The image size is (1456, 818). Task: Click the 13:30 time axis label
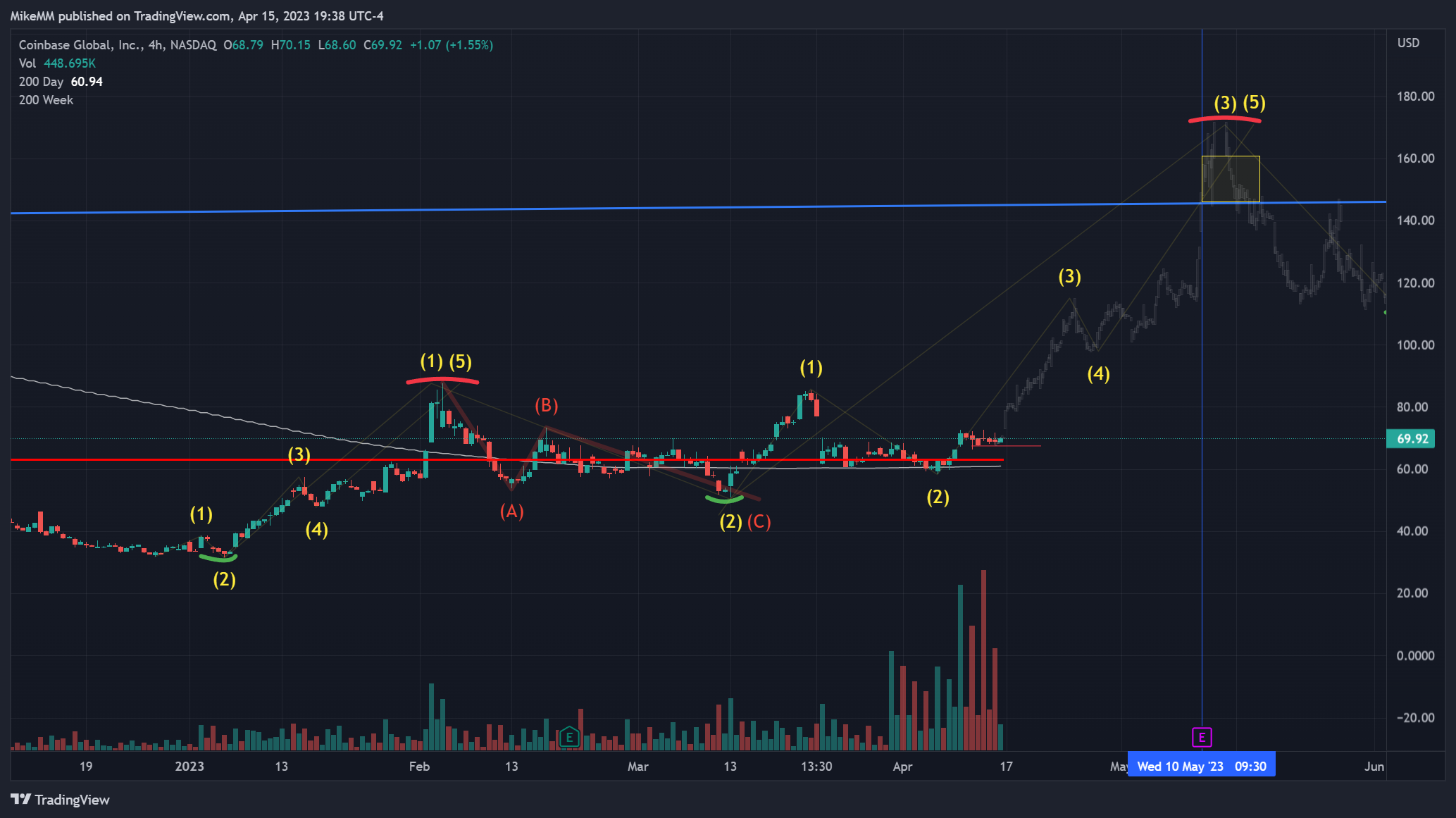[816, 767]
